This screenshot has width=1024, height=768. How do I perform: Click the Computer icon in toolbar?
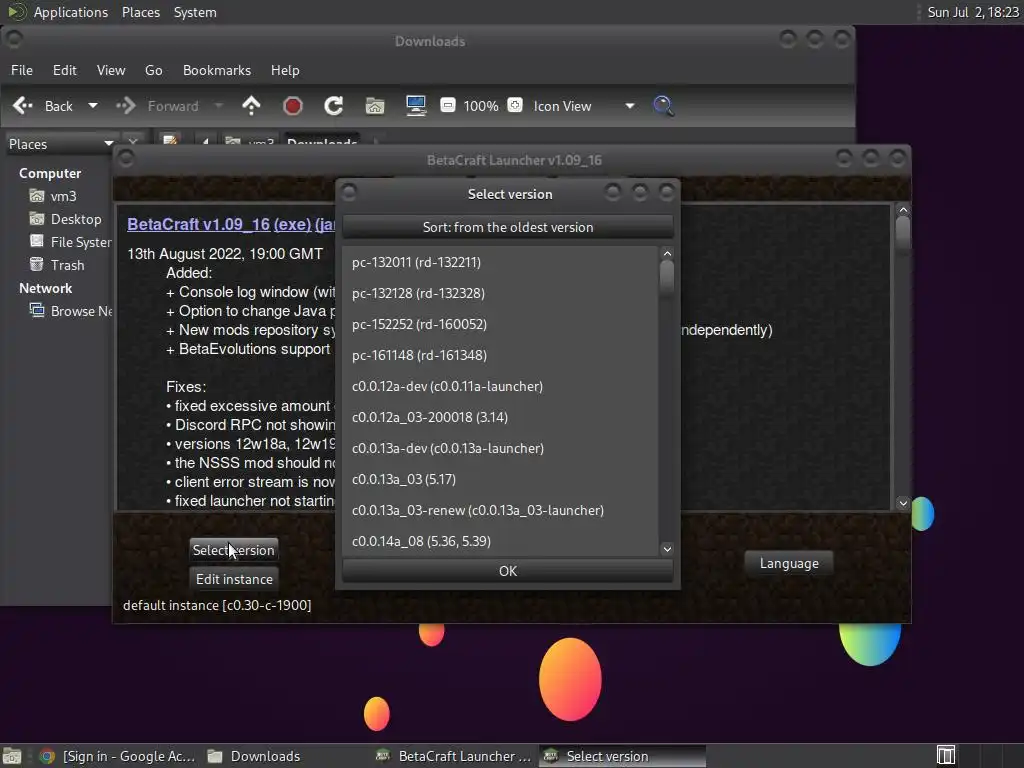click(416, 105)
